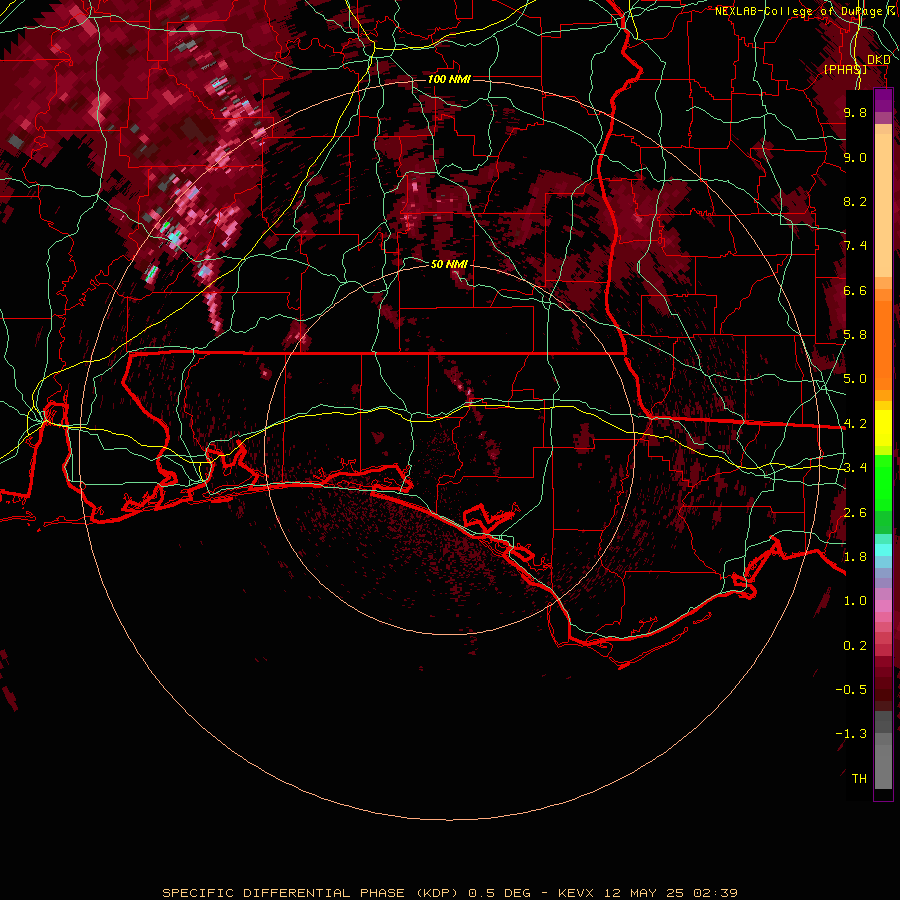Click the 5.0 value on color scale
The width and height of the screenshot is (900, 900).
coord(855,379)
